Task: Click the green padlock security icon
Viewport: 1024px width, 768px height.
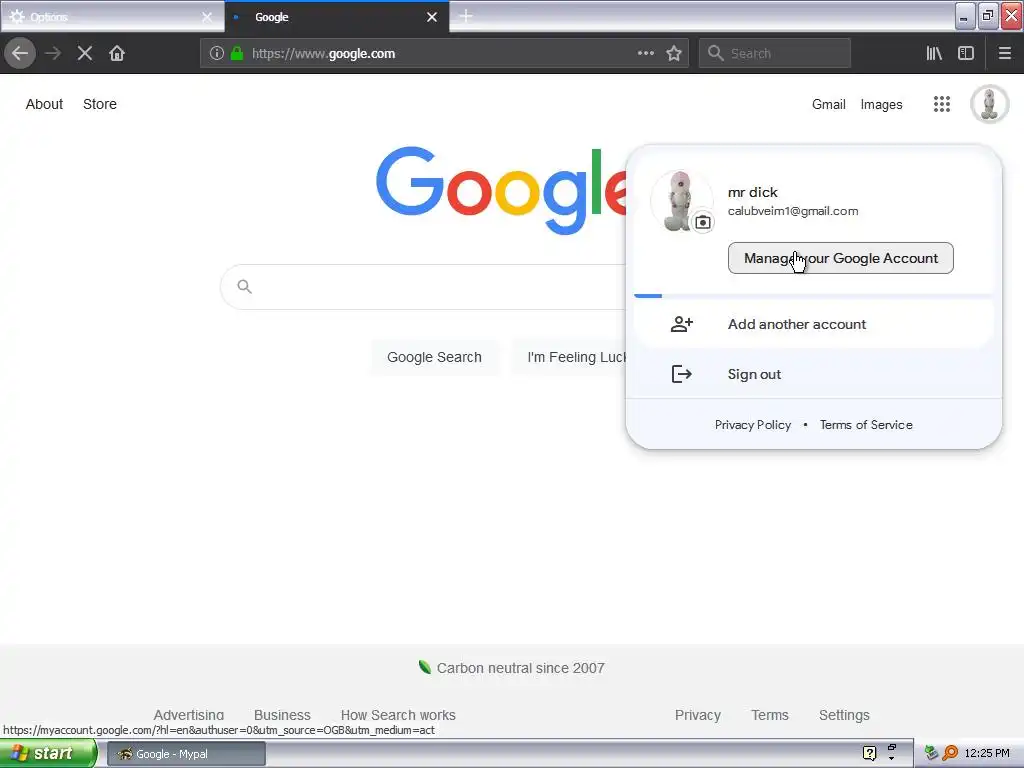Action: pos(237,54)
